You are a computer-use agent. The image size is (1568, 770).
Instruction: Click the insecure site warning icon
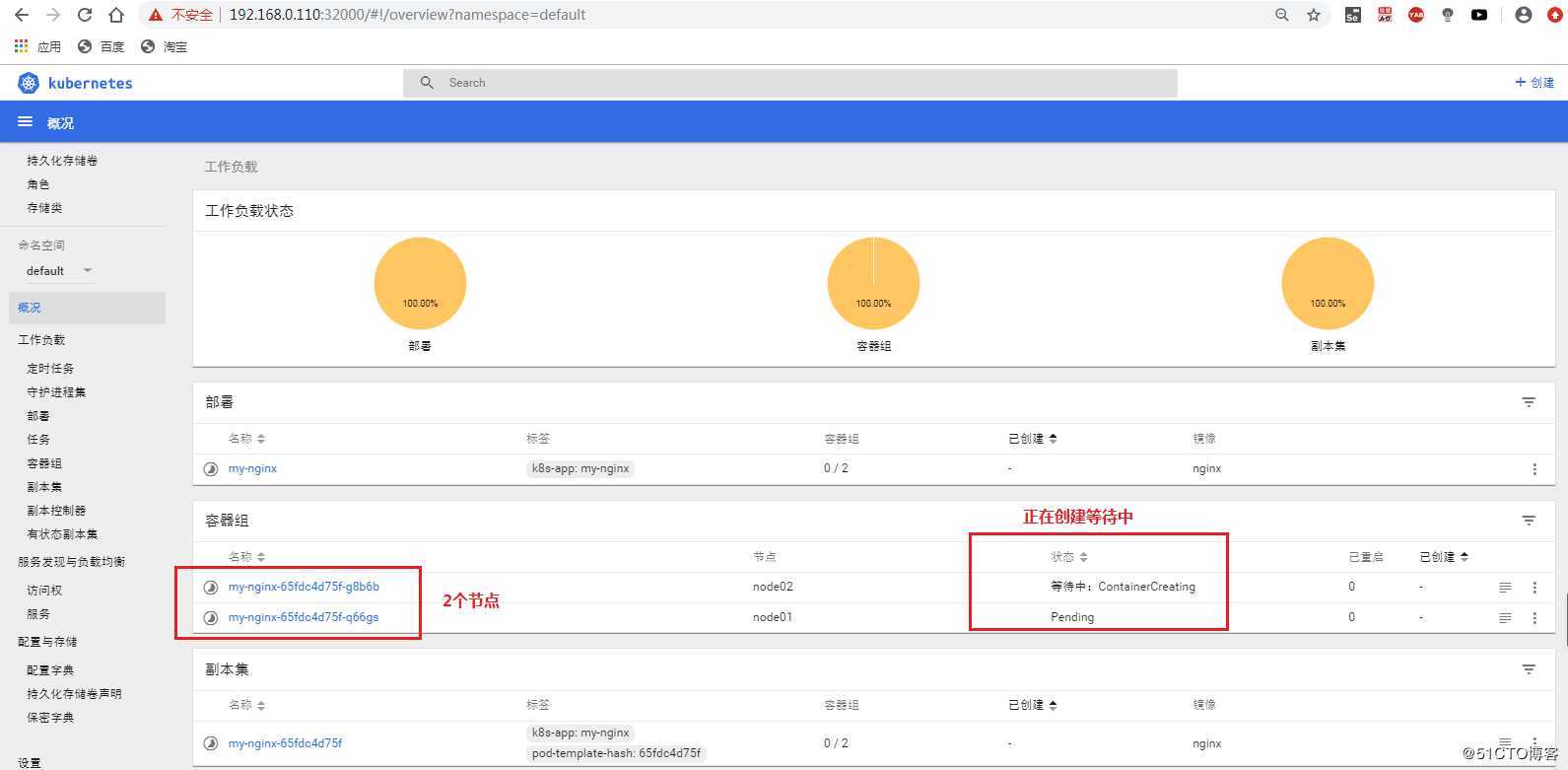155,15
